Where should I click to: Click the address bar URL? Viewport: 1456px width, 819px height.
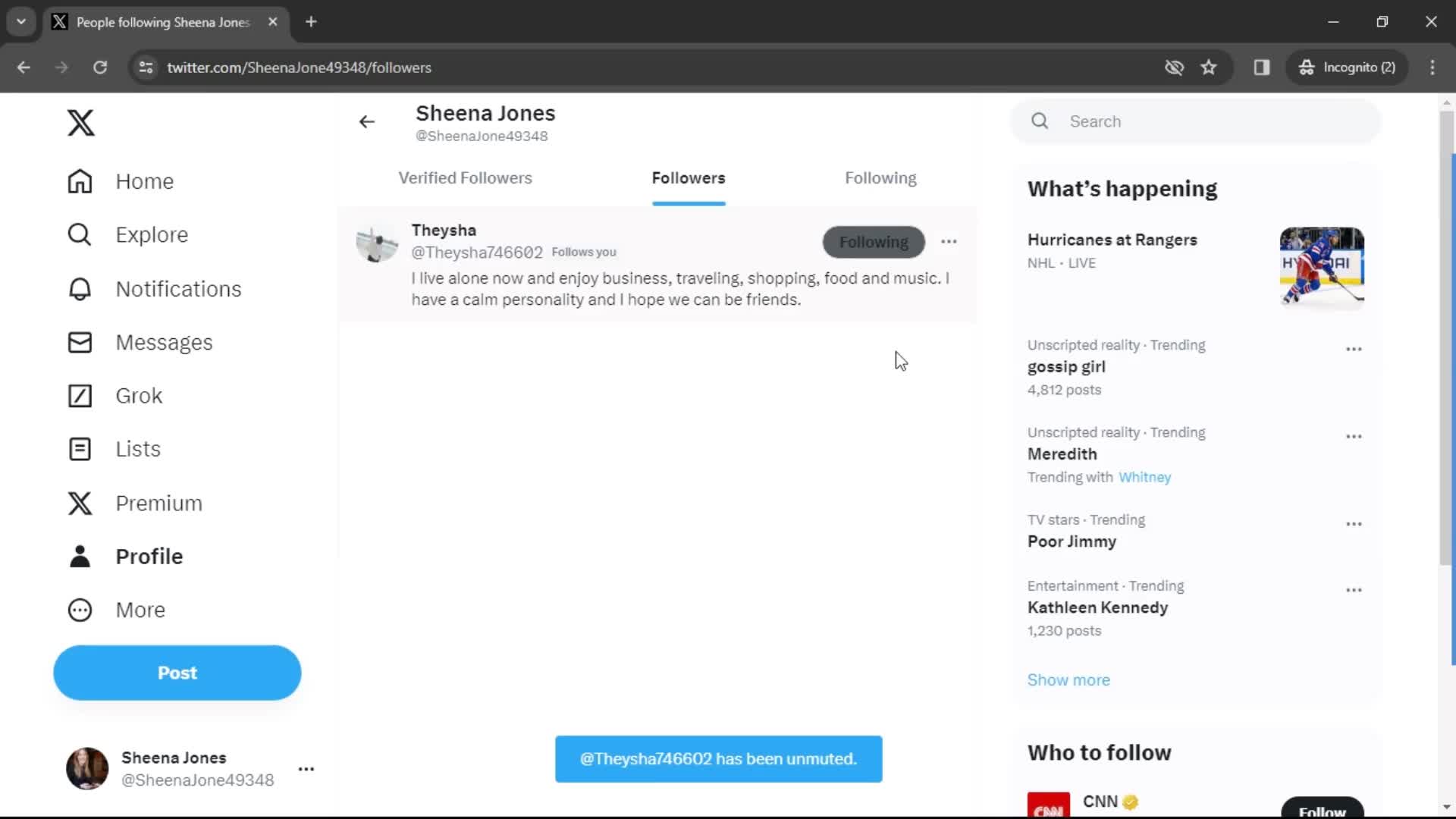click(x=299, y=67)
